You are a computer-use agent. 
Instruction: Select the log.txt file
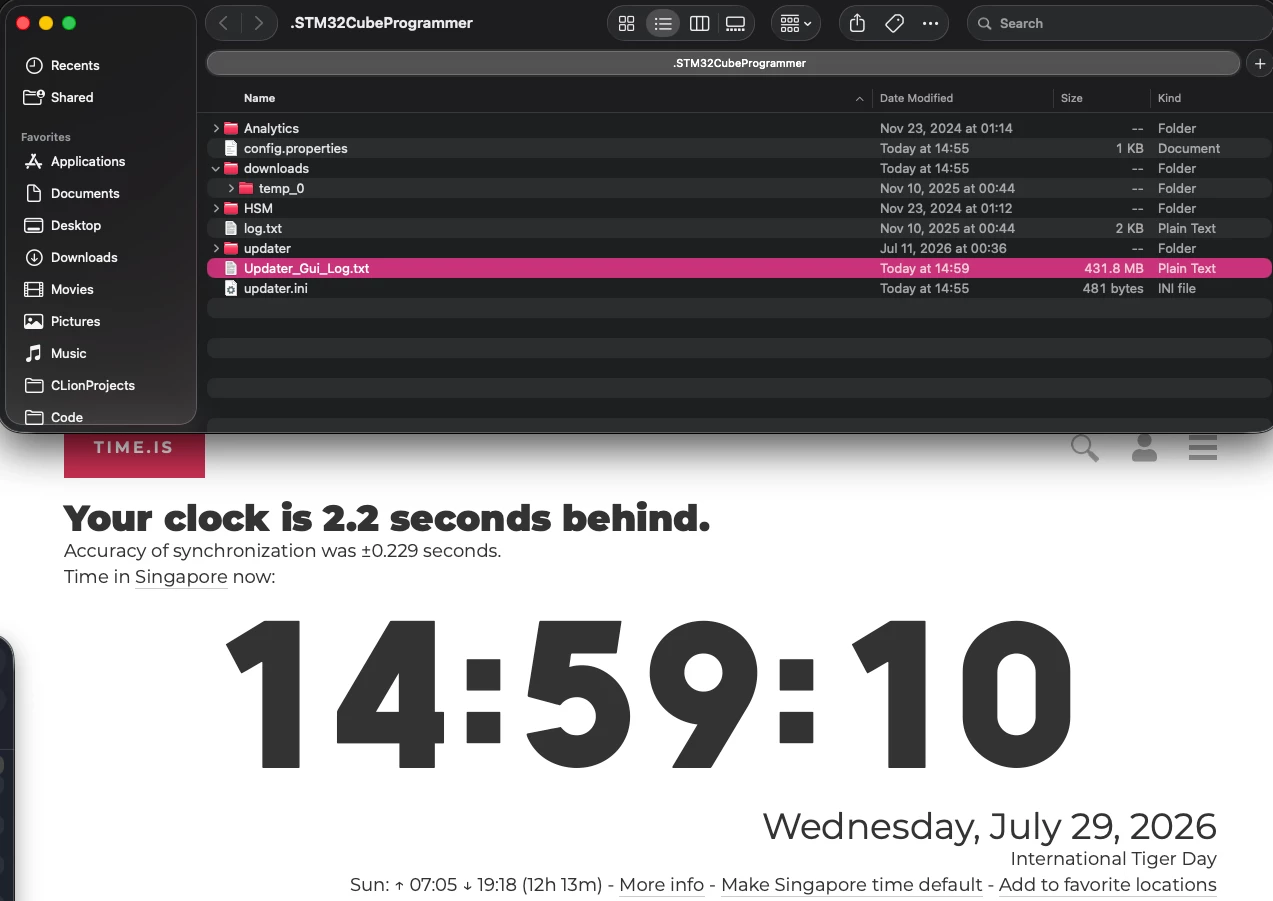pyautogui.click(x=739, y=228)
